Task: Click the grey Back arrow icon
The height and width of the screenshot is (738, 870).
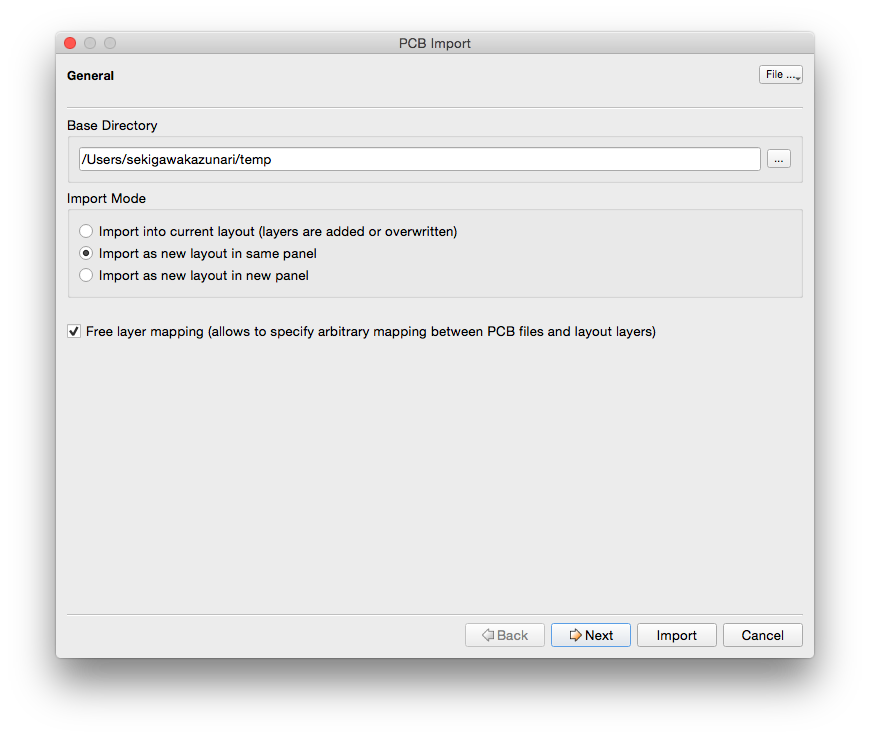Action: 489,635
